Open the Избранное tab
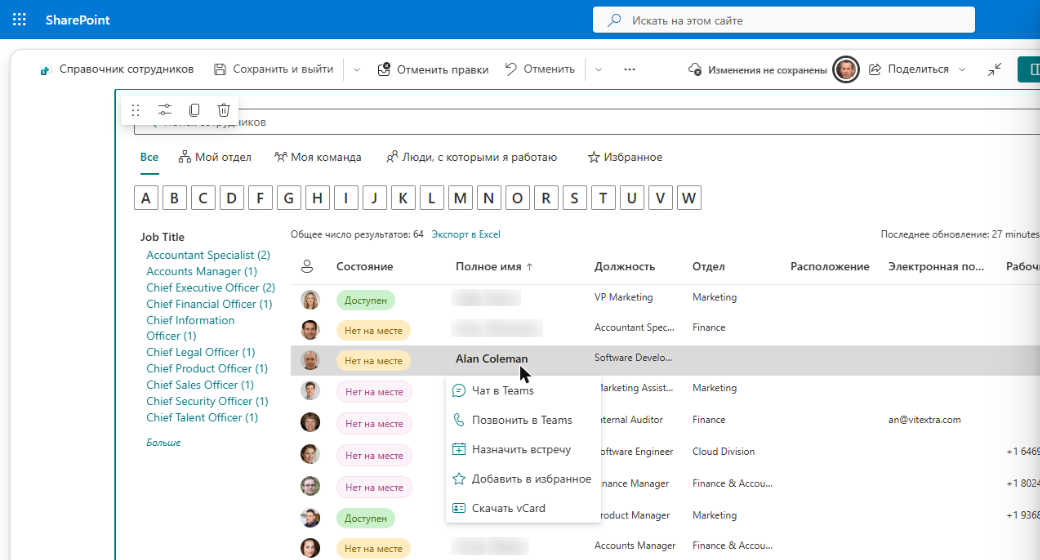1040x560 pixels. point(625,157)
